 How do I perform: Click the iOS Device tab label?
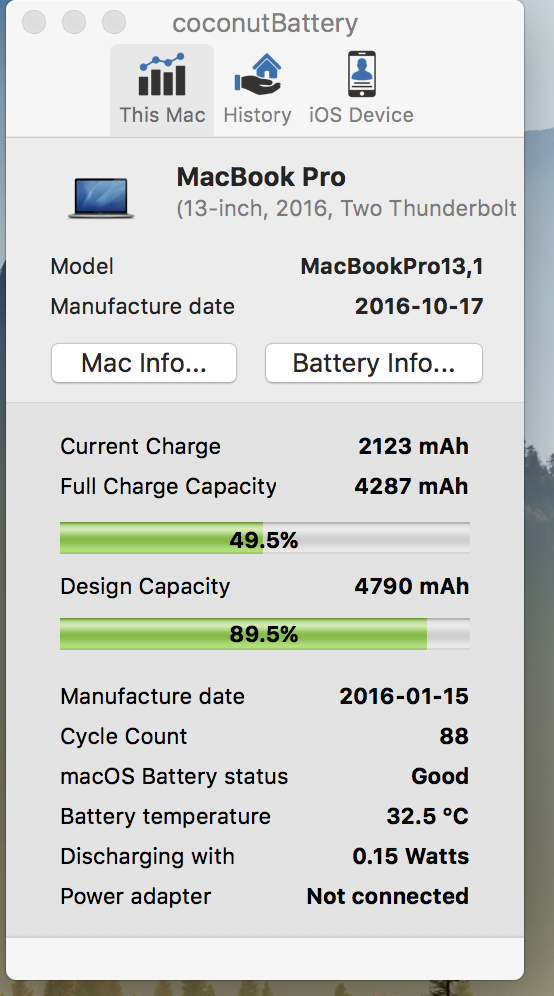361,115
